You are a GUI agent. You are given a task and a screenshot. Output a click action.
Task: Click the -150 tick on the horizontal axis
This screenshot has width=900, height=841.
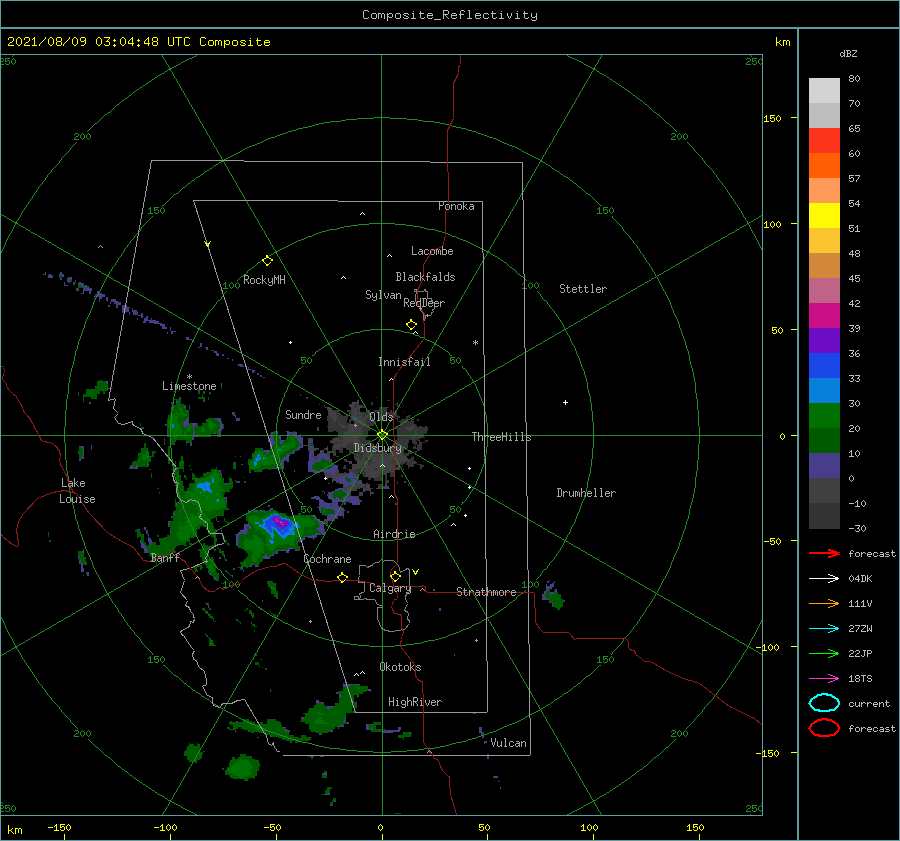click(59, 828)
